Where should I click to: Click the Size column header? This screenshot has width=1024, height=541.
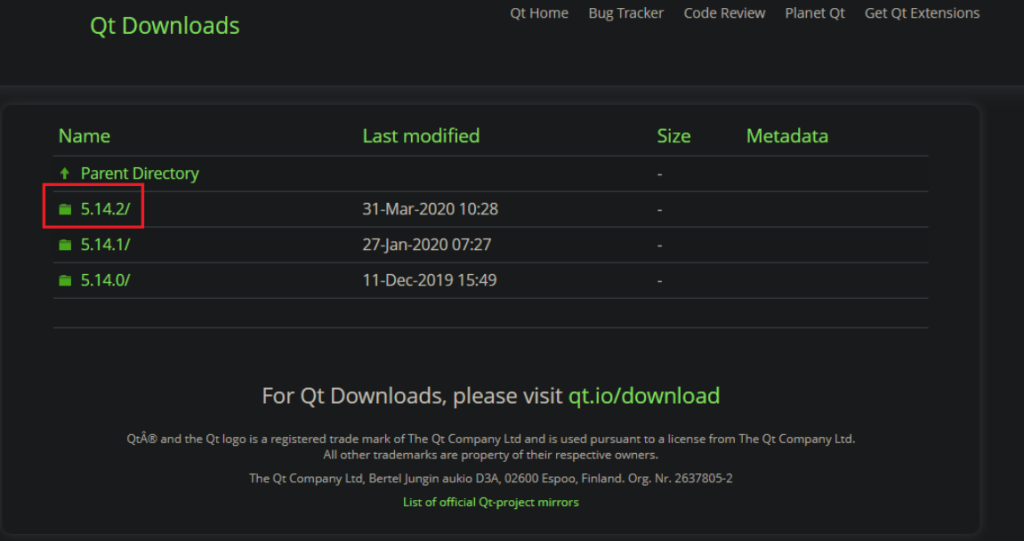[674, 136]
